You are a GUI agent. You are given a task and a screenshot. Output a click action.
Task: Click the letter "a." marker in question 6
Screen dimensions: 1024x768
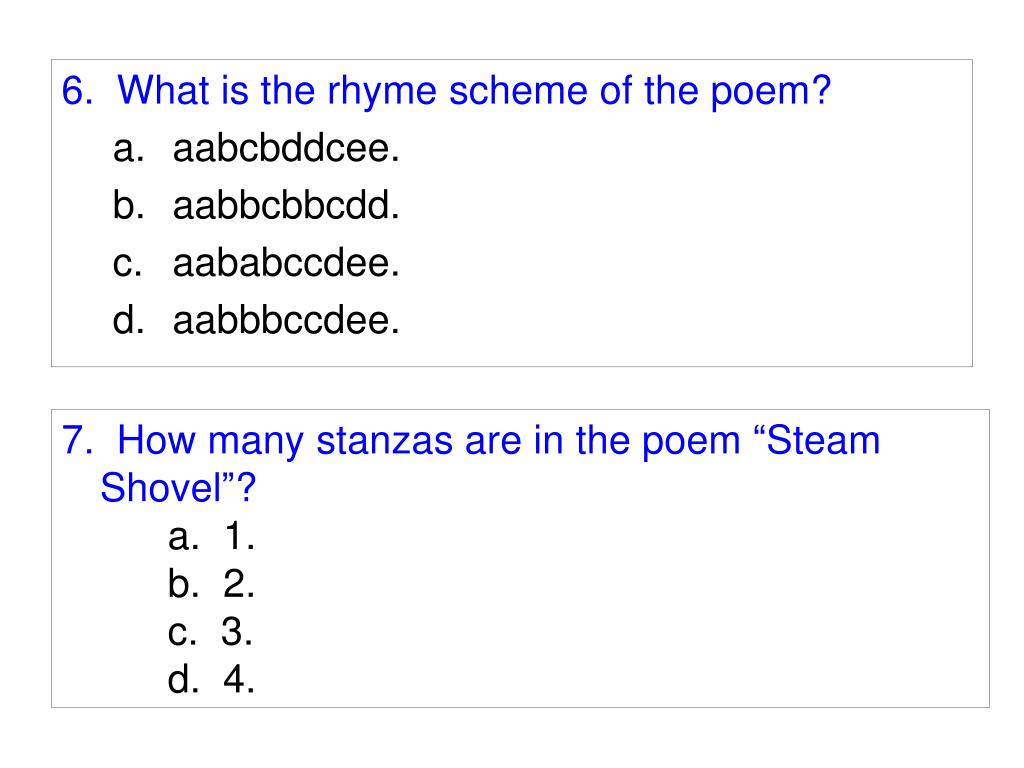click(128, 150)
